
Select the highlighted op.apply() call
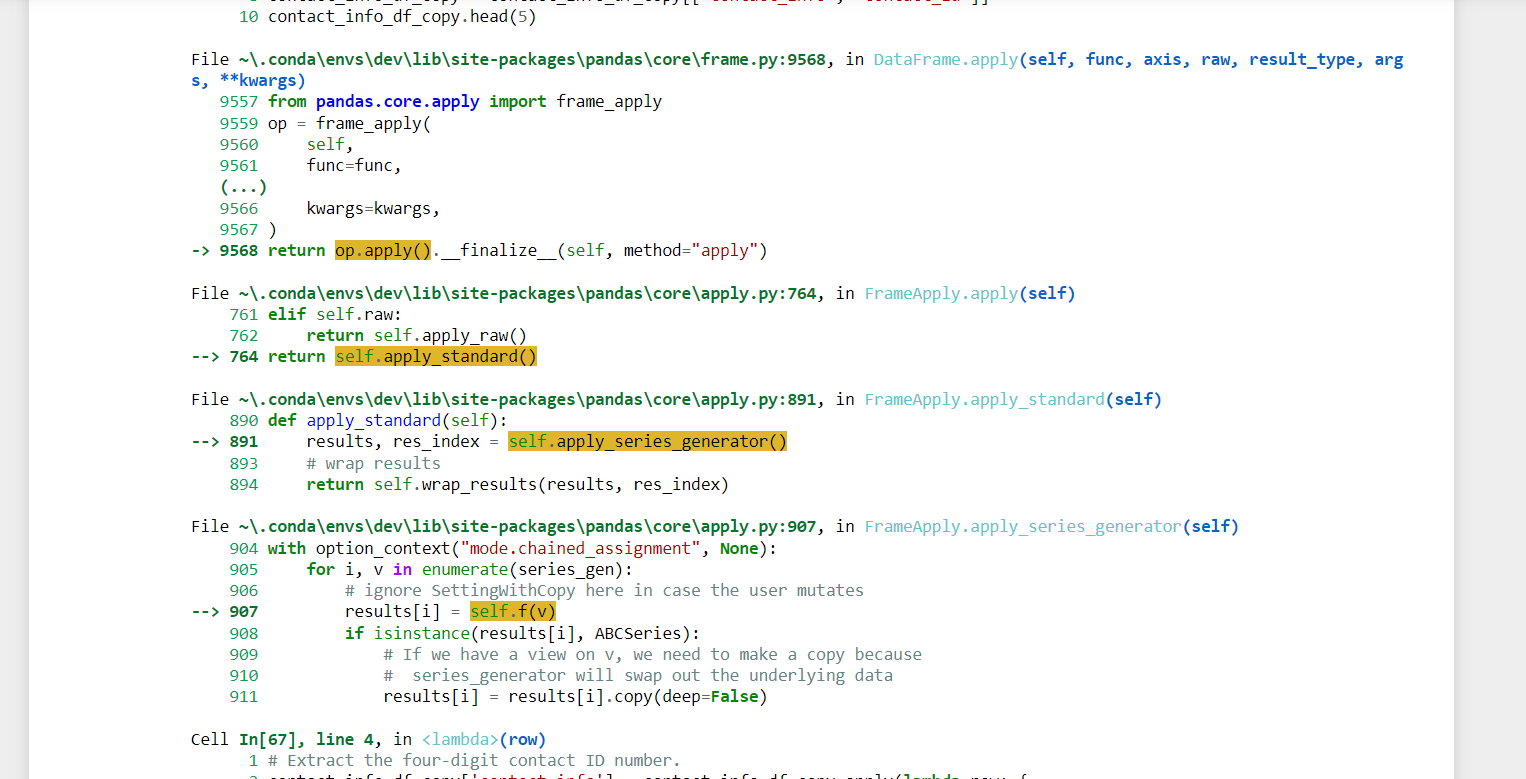[383, 250]
